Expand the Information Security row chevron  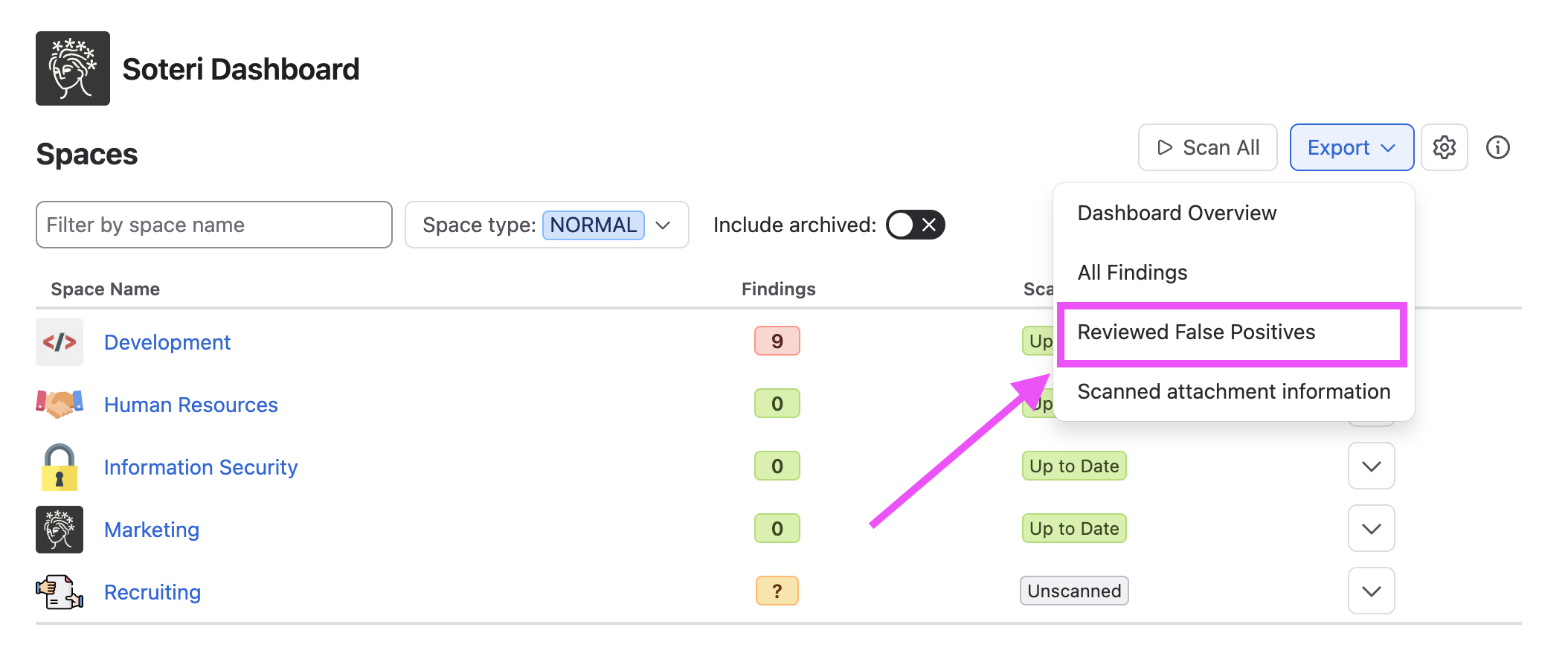pos(1371,466)
